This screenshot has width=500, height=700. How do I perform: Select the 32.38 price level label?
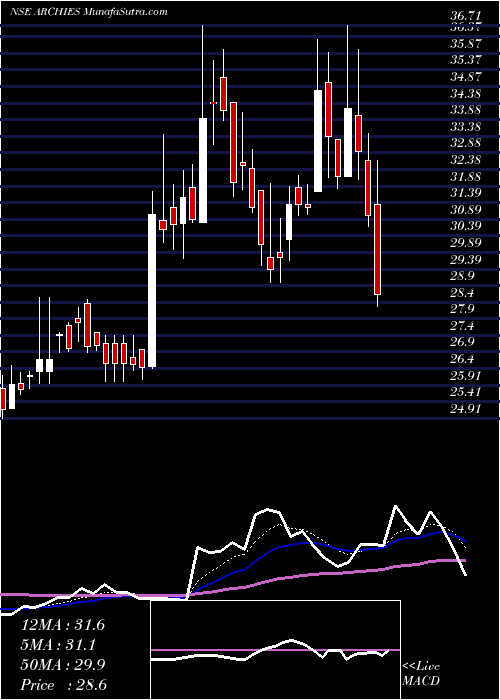click(x=466, y=160)
